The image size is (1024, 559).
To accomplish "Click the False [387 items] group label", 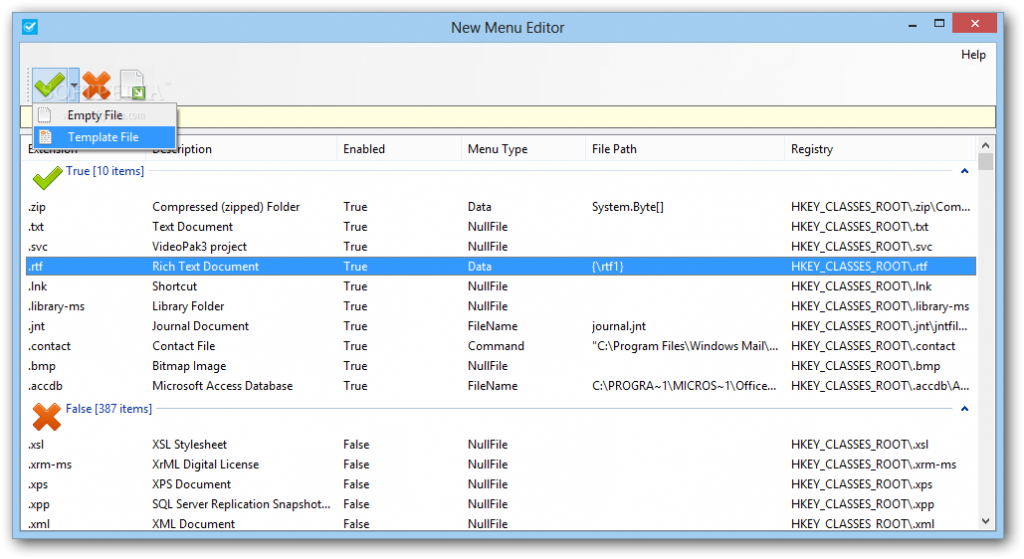I will (108, 409).
